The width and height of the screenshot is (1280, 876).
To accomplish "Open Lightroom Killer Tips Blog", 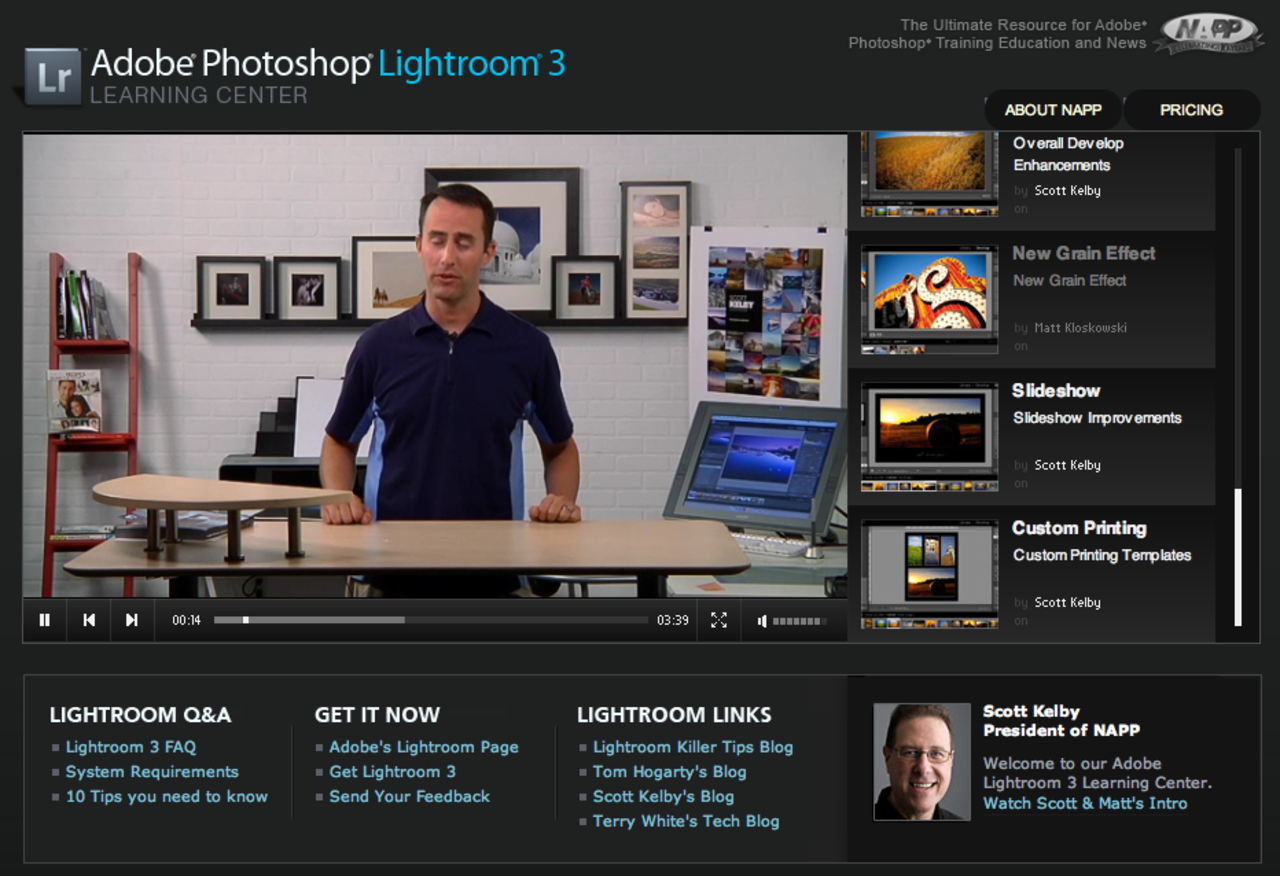I will tap(693, 747).
